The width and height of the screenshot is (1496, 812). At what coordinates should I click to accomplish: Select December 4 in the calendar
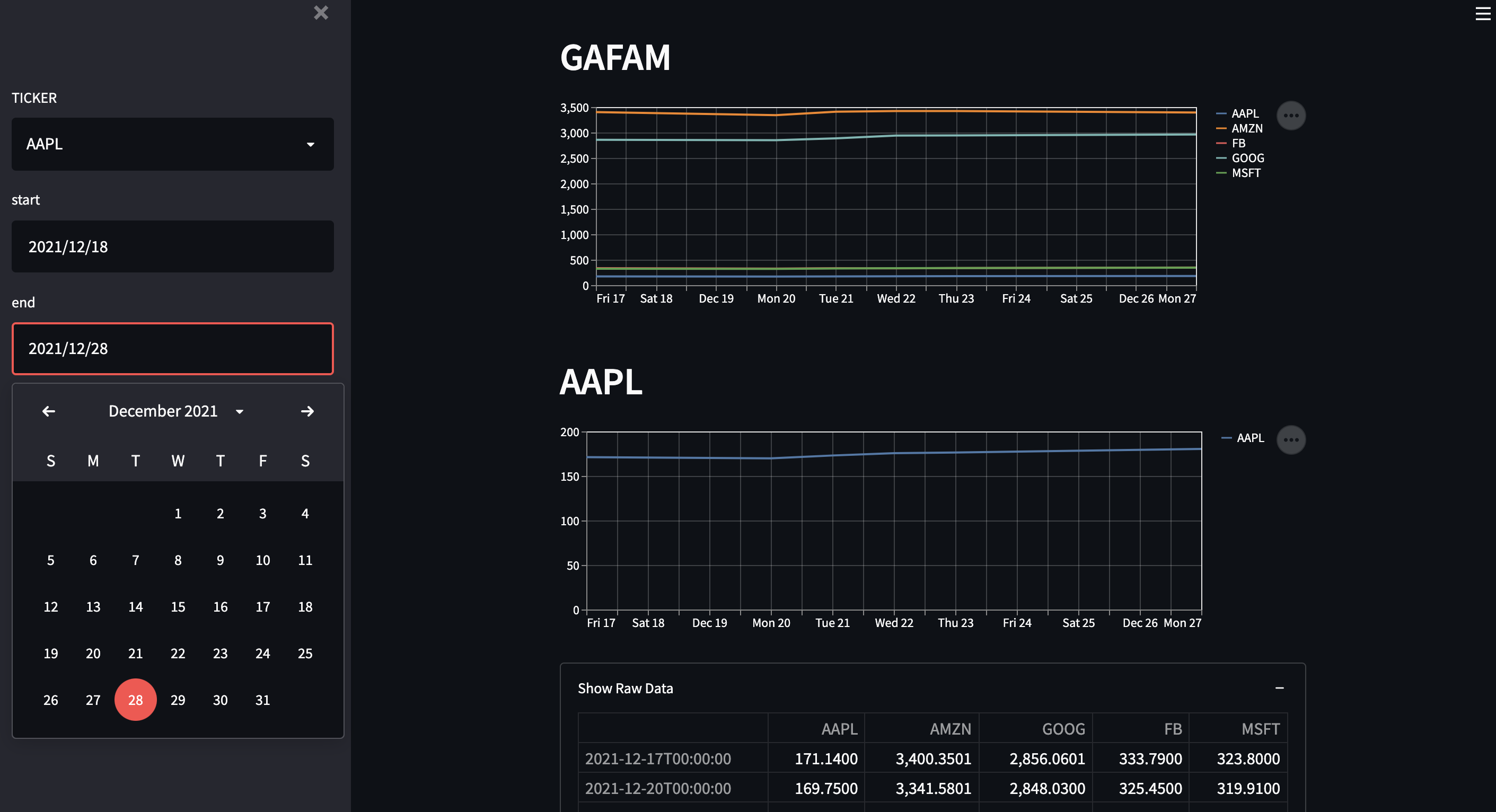coord(305,514)
